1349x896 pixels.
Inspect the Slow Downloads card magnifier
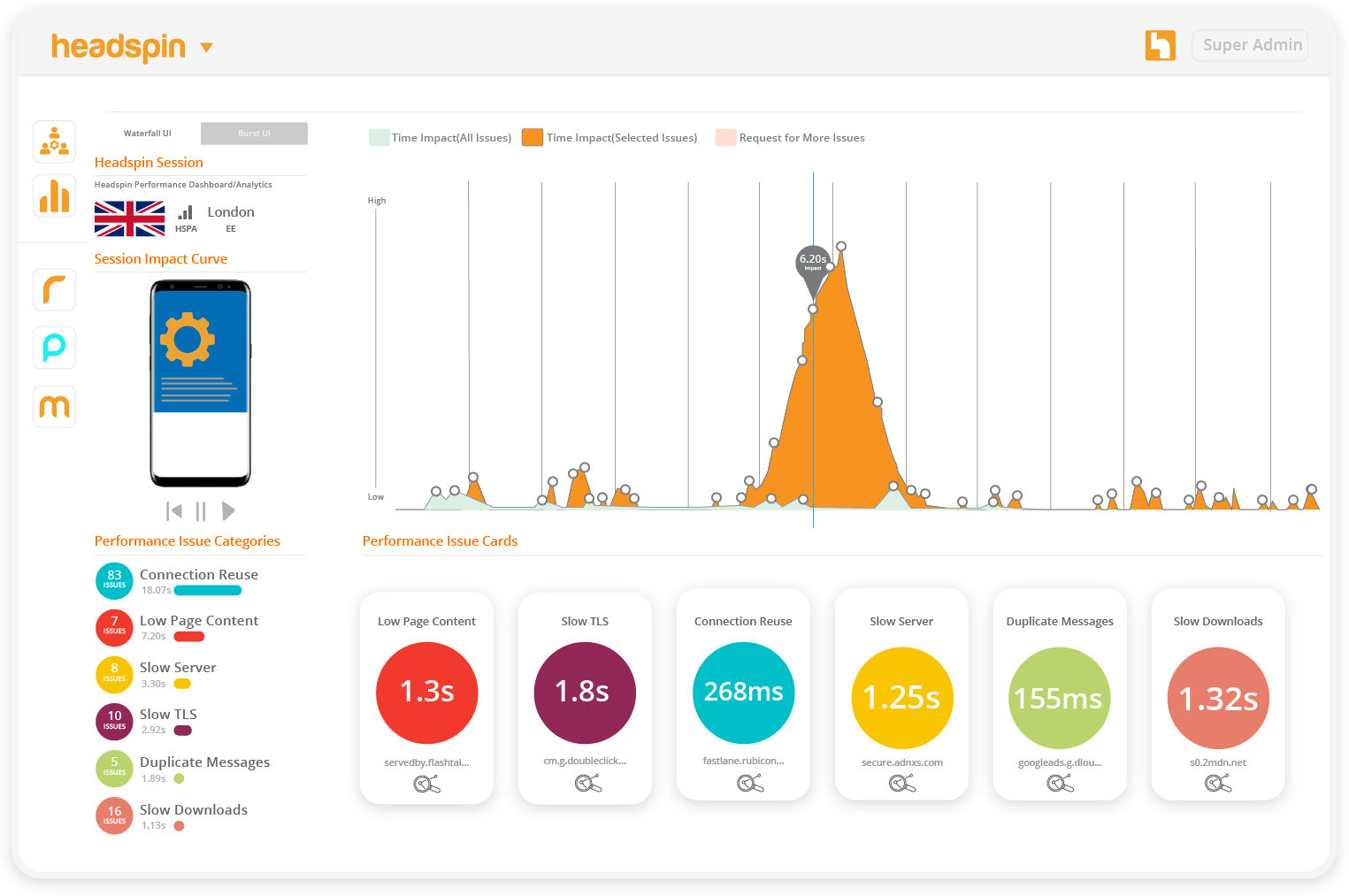[1218, 783]
